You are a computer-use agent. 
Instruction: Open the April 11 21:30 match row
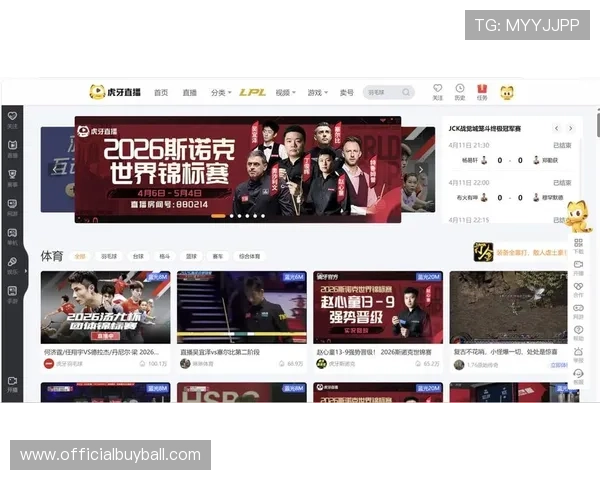point(510,153)
